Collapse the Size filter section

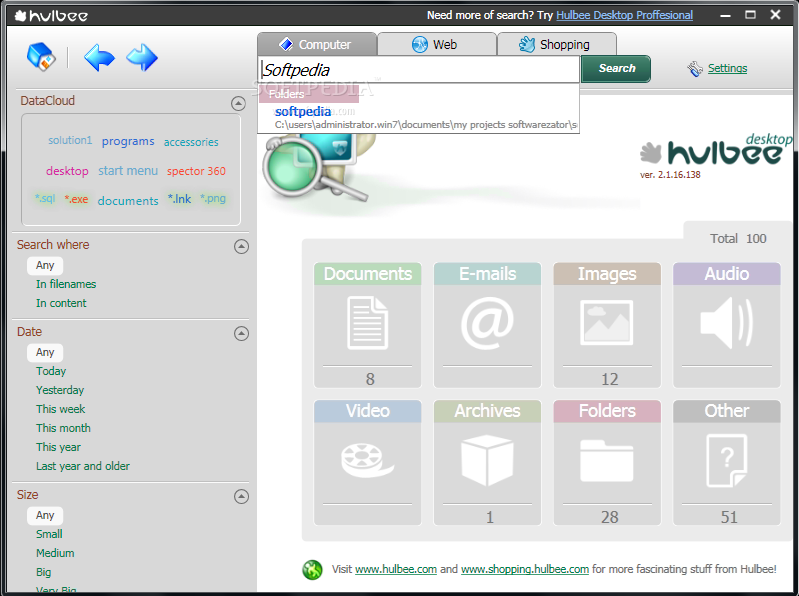coord(241,497)
